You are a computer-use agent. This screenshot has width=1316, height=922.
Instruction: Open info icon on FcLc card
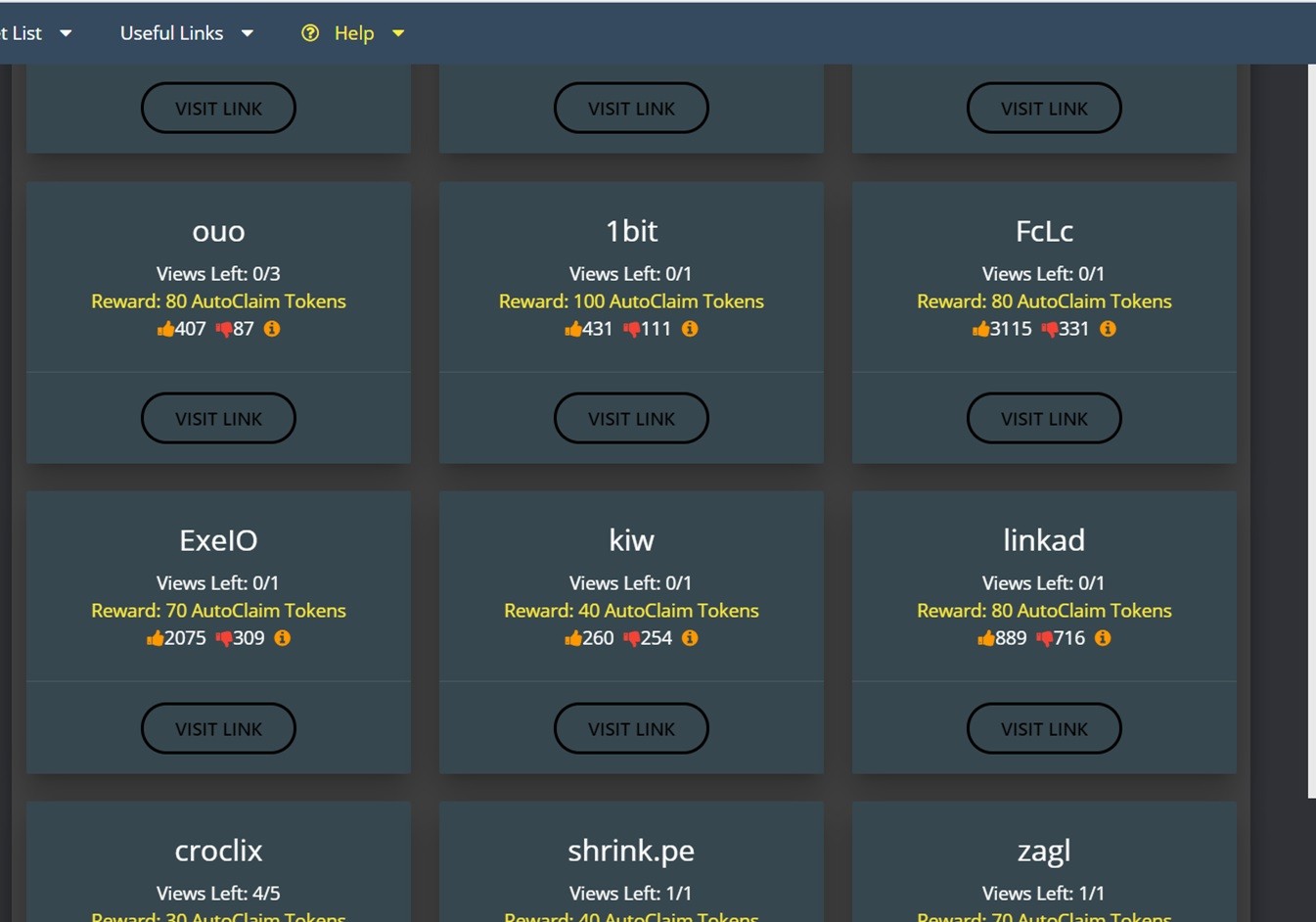coord(1108,329)
